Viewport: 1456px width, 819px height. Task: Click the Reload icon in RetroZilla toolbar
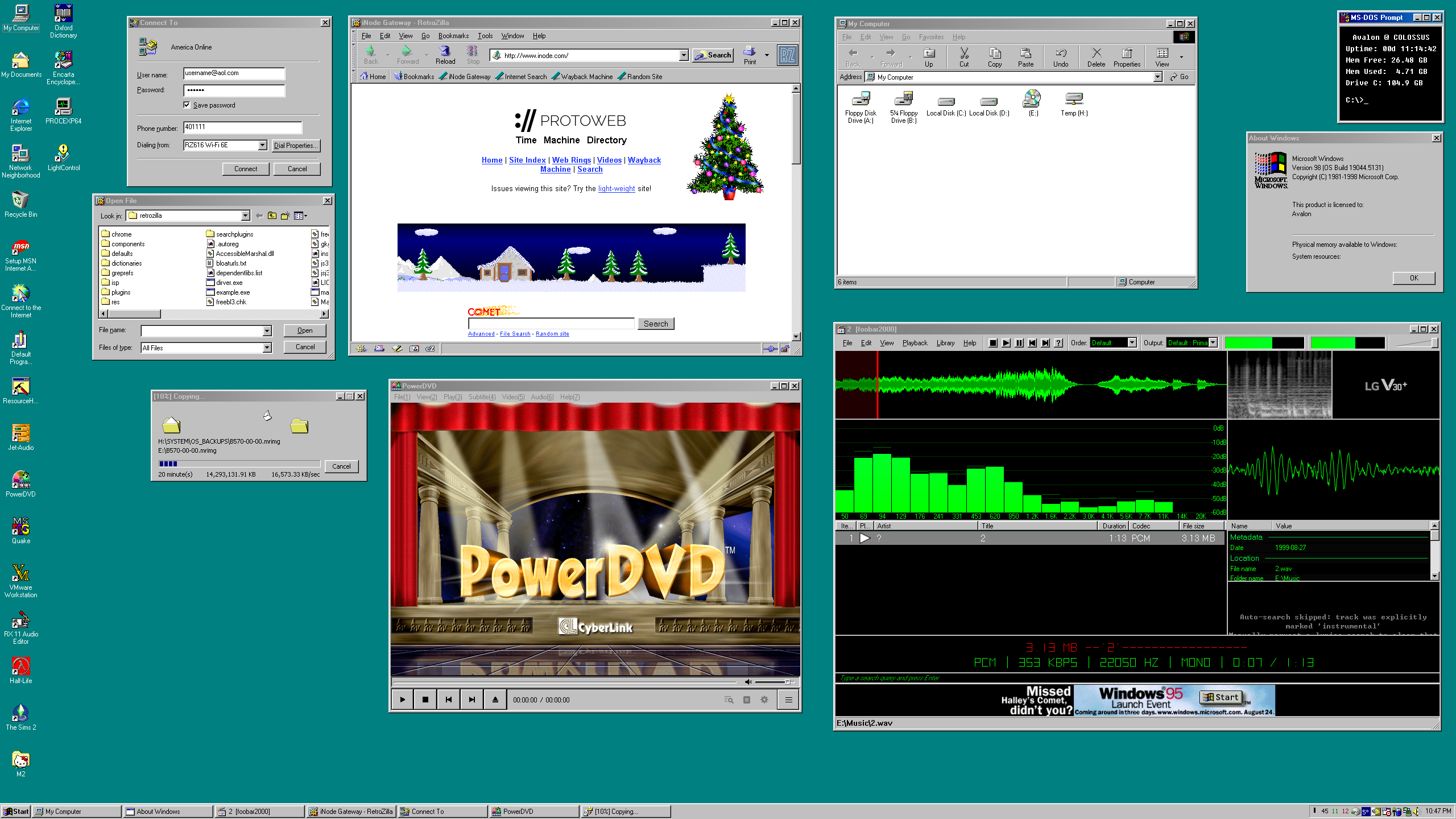click(445, 55)
